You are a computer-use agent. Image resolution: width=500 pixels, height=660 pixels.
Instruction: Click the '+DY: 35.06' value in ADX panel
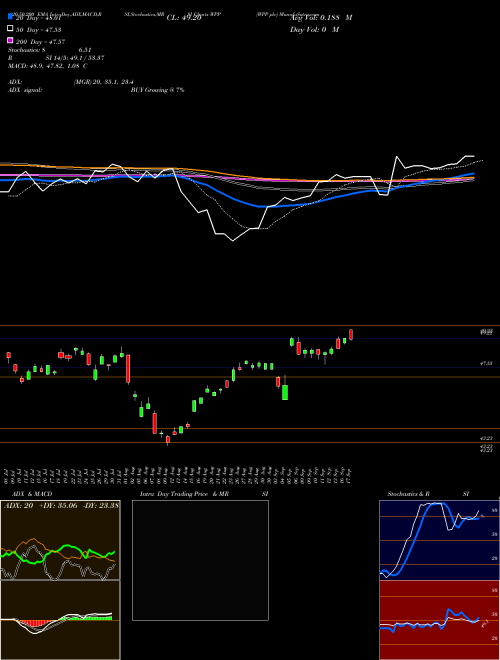click(59, 505)
